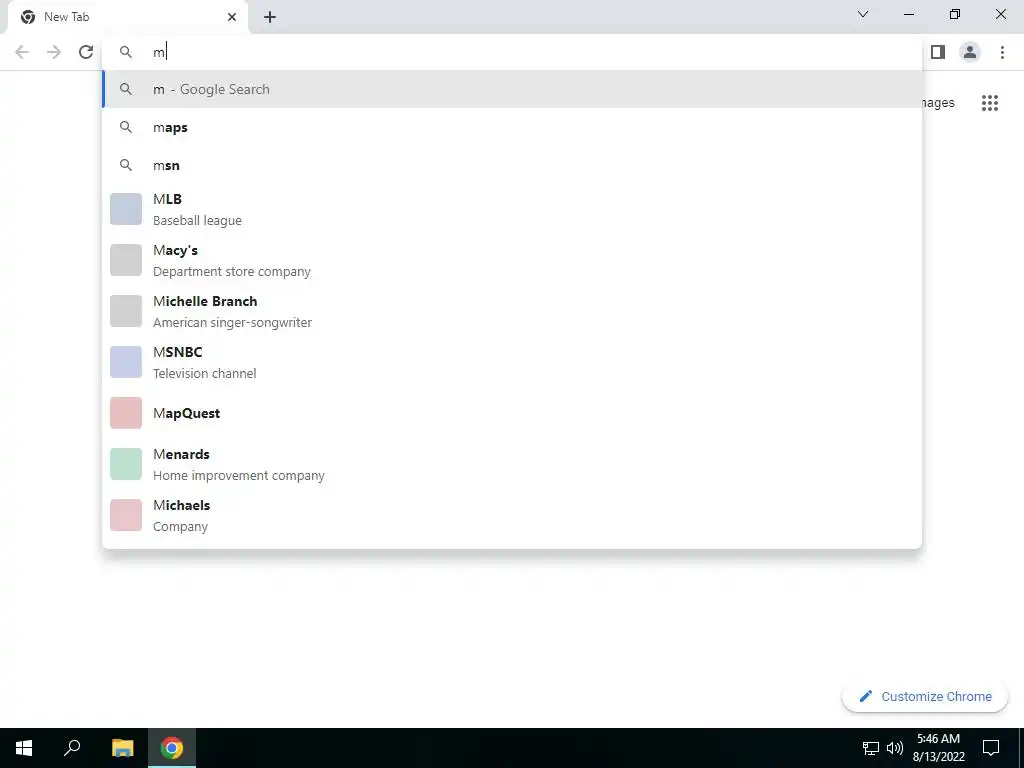Screen dimensions: 1024x768
Task: Open File Explorer from the taskbar
Action: pos(122,748)
